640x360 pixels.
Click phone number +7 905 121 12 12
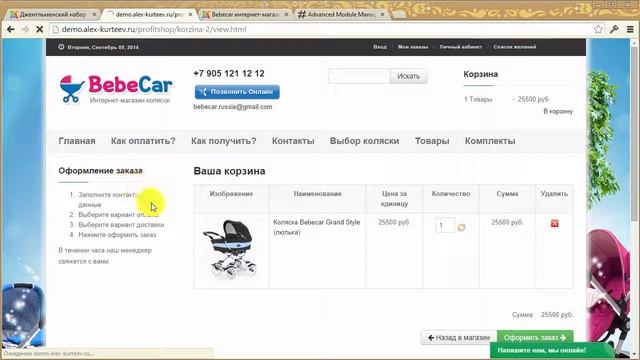[229, 73]
